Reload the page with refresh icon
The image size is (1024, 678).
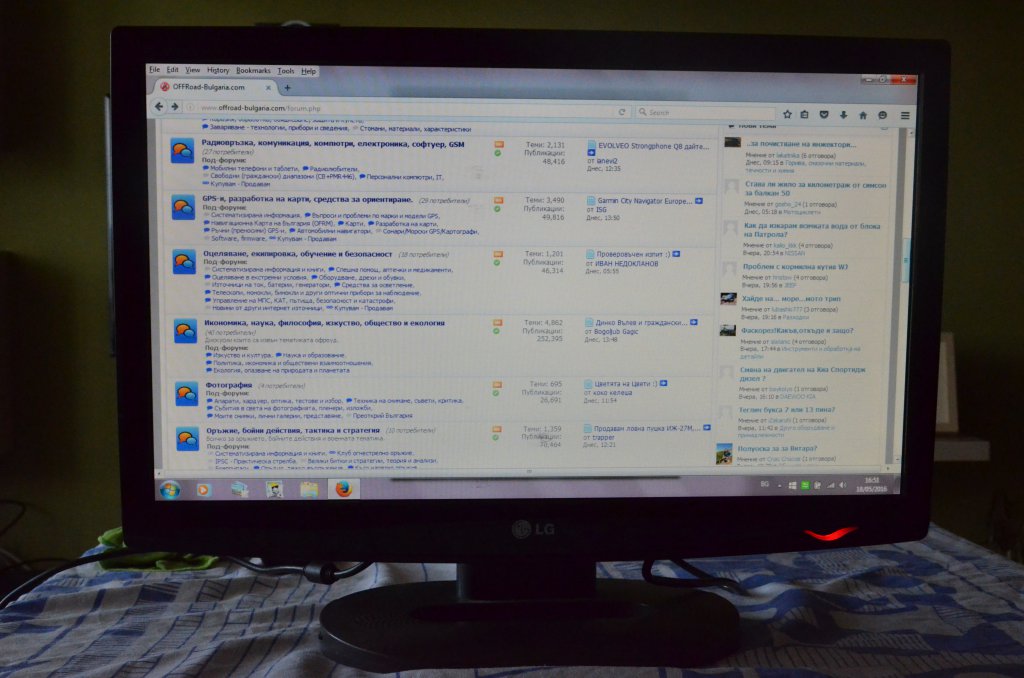coord(622,112)
